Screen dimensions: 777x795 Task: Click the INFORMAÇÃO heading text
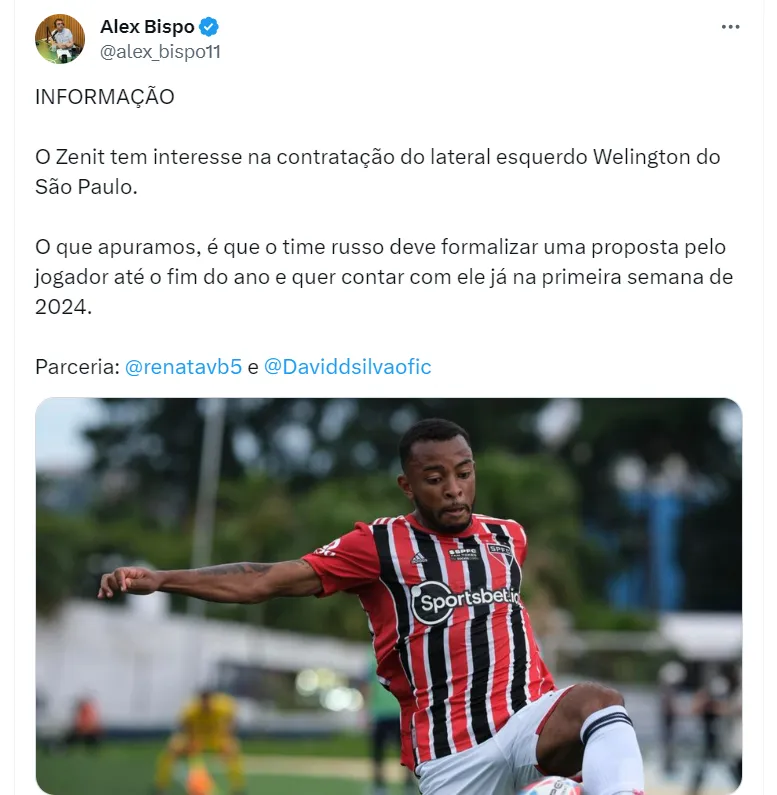click(104, 97)
